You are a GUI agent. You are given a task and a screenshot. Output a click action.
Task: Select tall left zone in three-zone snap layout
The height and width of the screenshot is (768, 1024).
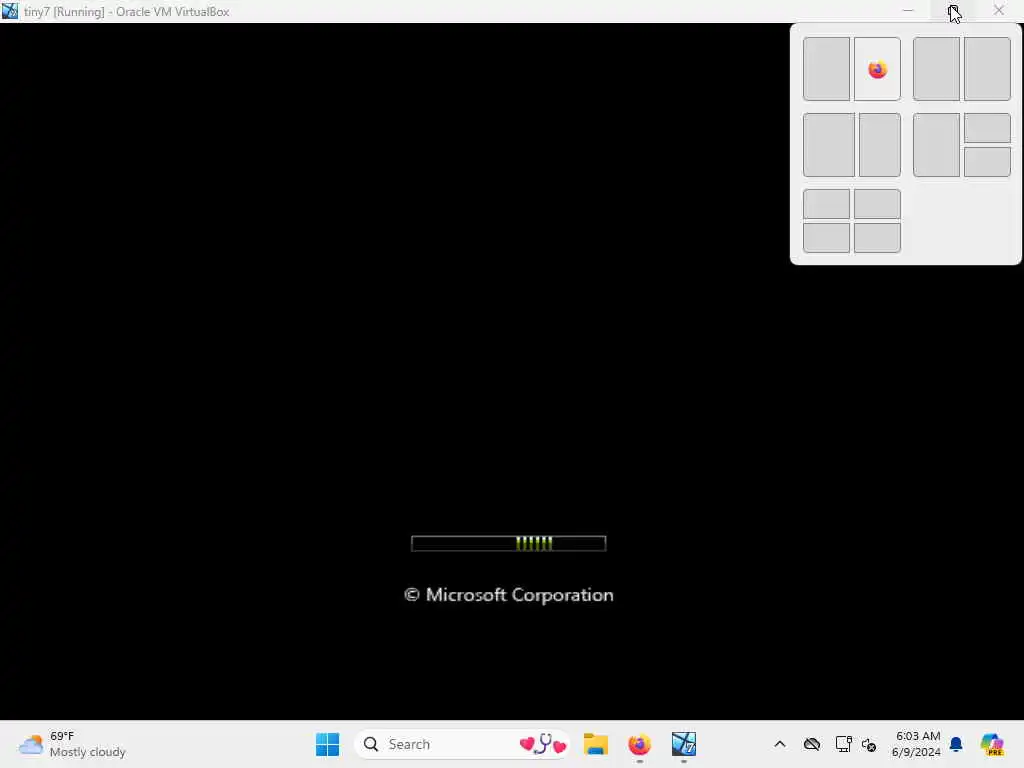coord(936,145)
